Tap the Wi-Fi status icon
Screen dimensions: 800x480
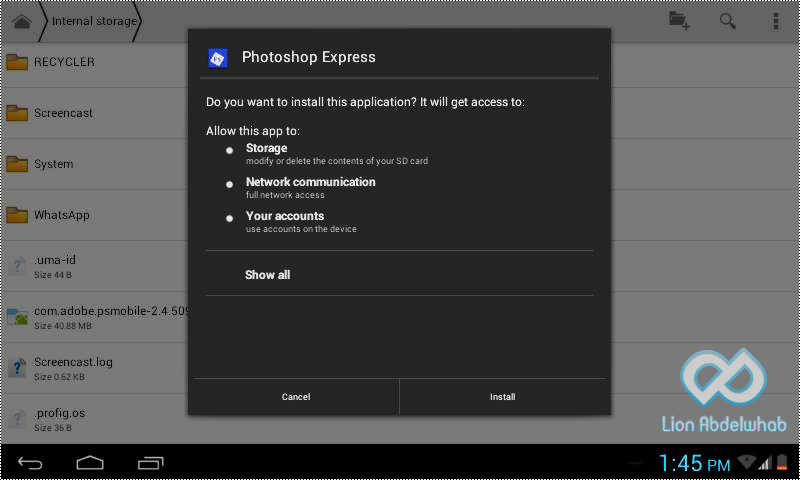coord(746,462)
